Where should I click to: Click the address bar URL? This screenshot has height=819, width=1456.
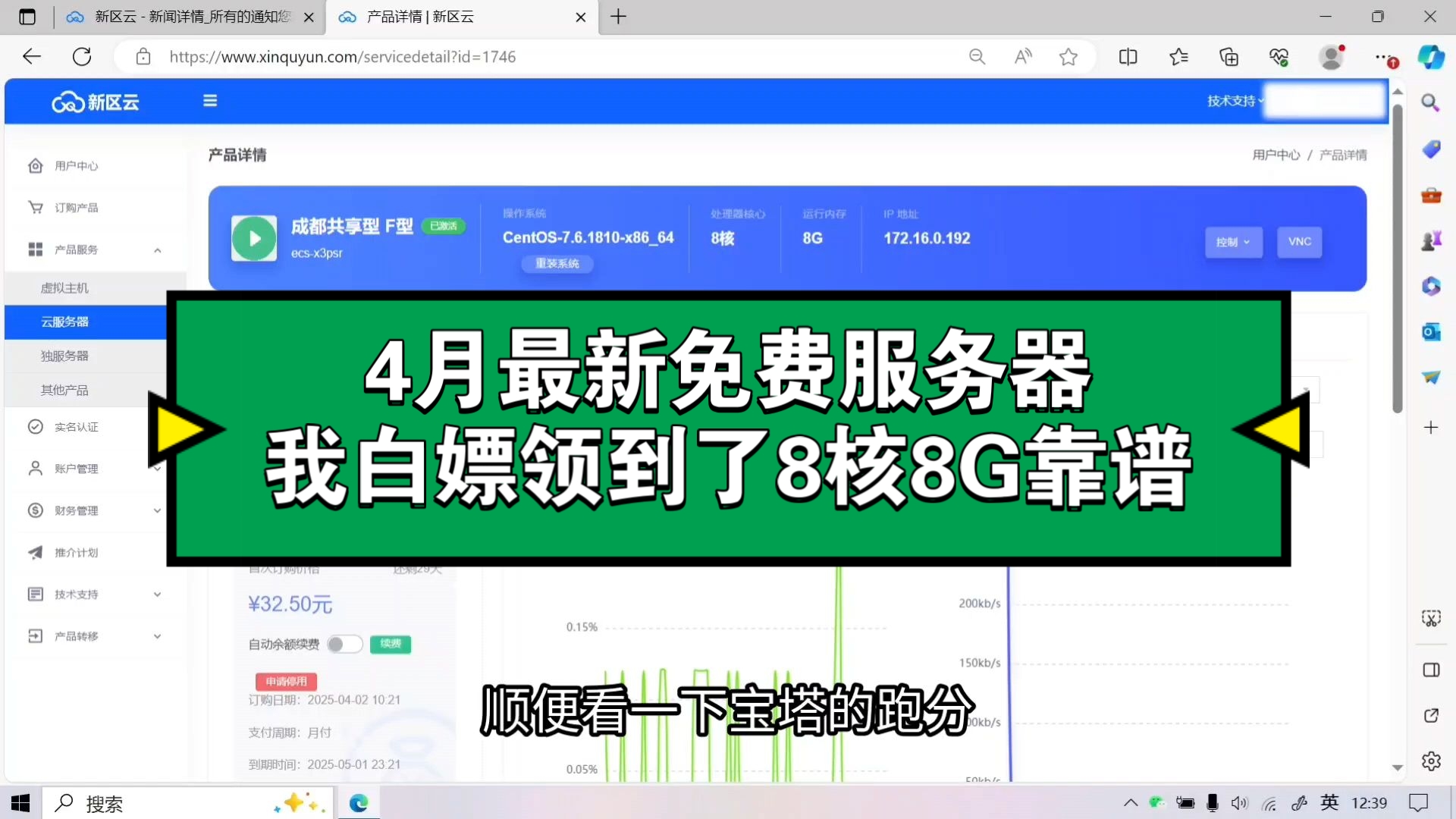click(x=342, y=57)
